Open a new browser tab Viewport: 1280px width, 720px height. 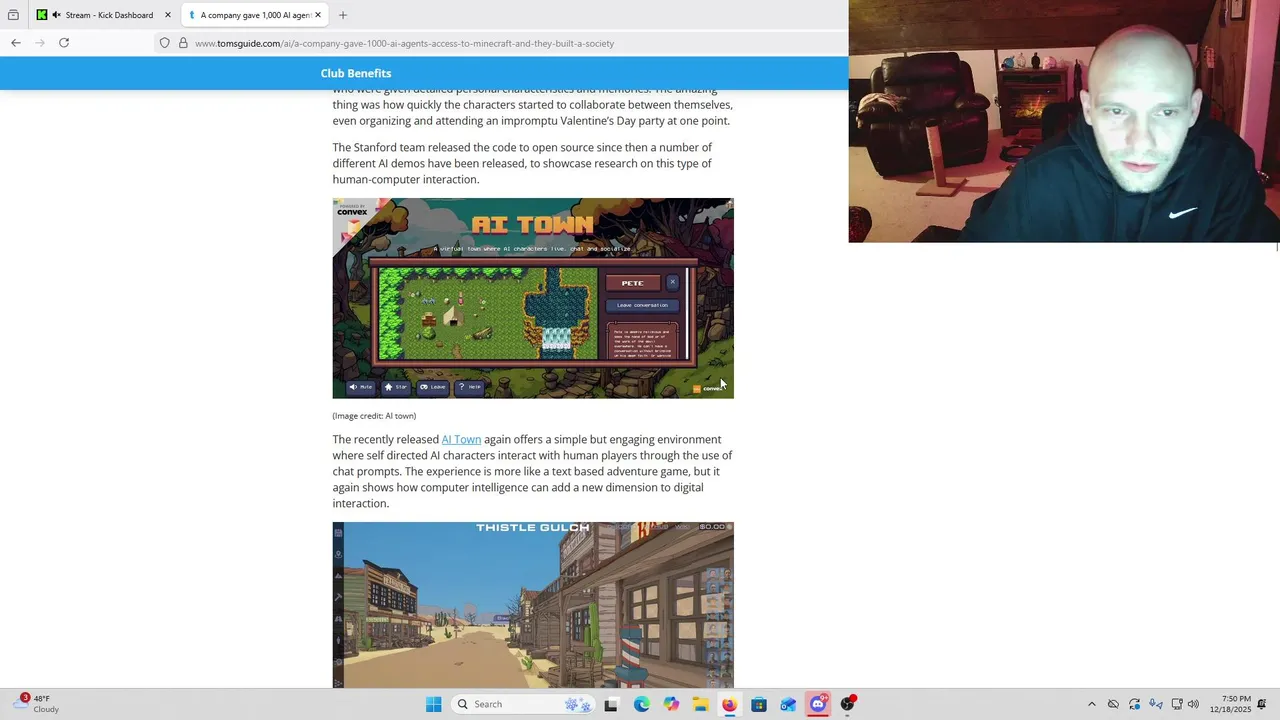coord(343,15)
